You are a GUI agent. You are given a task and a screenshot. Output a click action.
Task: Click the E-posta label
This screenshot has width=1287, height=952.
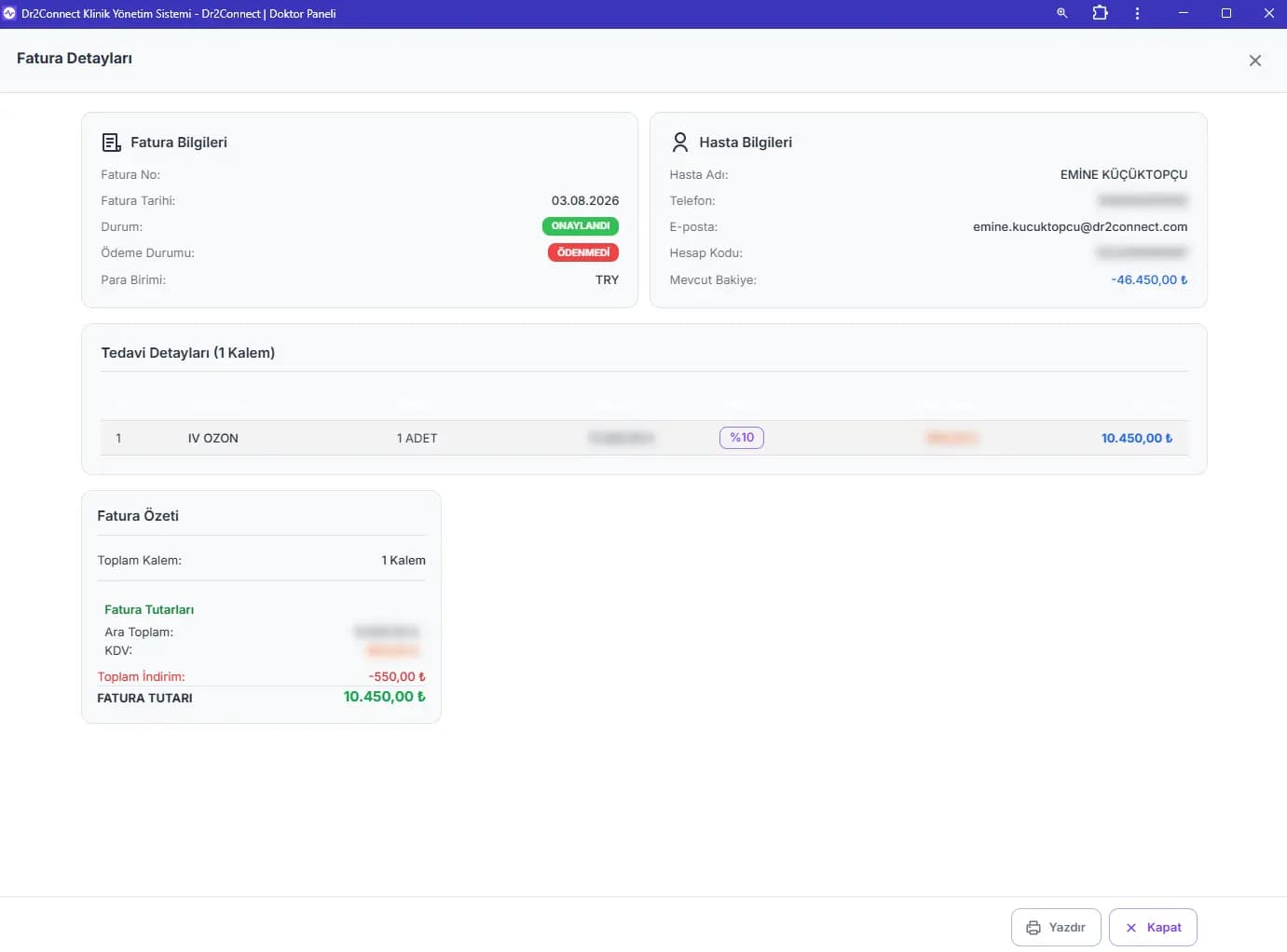(x=693, y=226)
